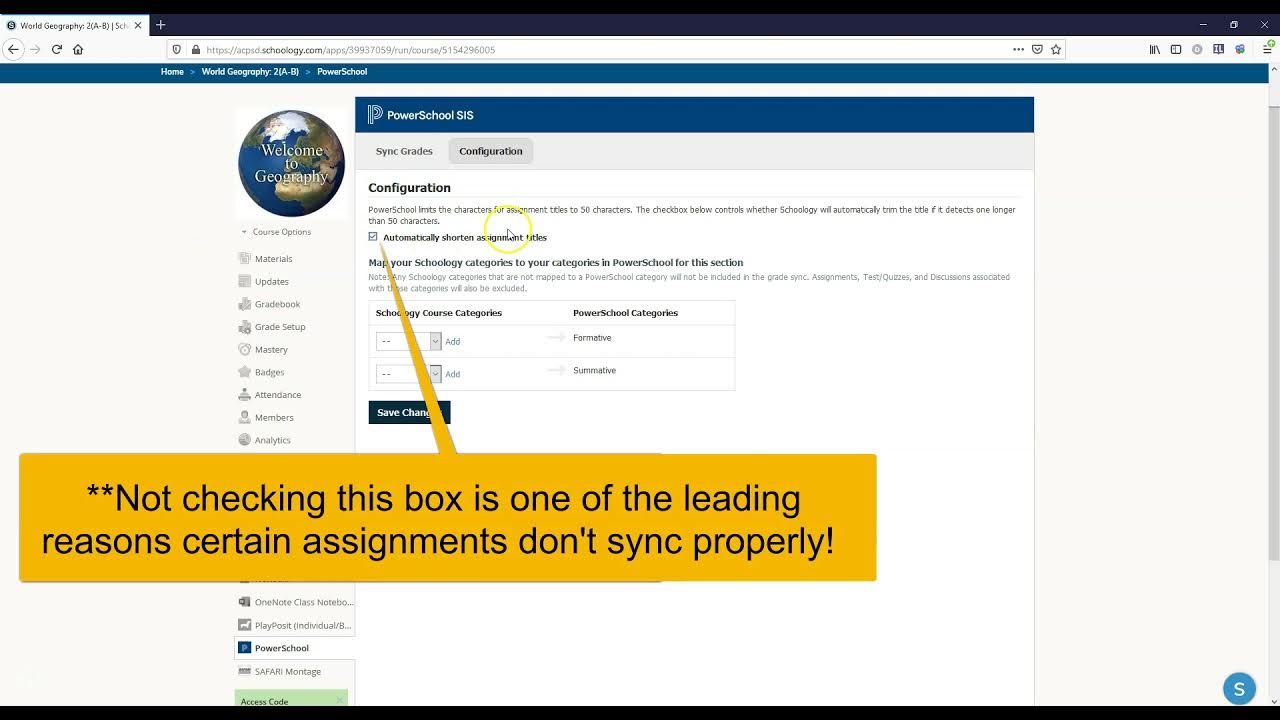This screenshot has height=720, width=1280.
Task: Click the Access Code panel
Action: click(x=291, y=699)
